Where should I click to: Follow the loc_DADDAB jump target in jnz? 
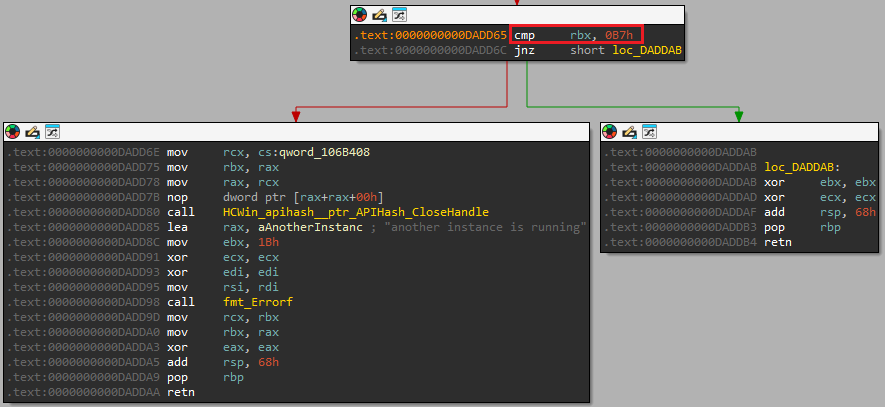click(x=645, y=51)
